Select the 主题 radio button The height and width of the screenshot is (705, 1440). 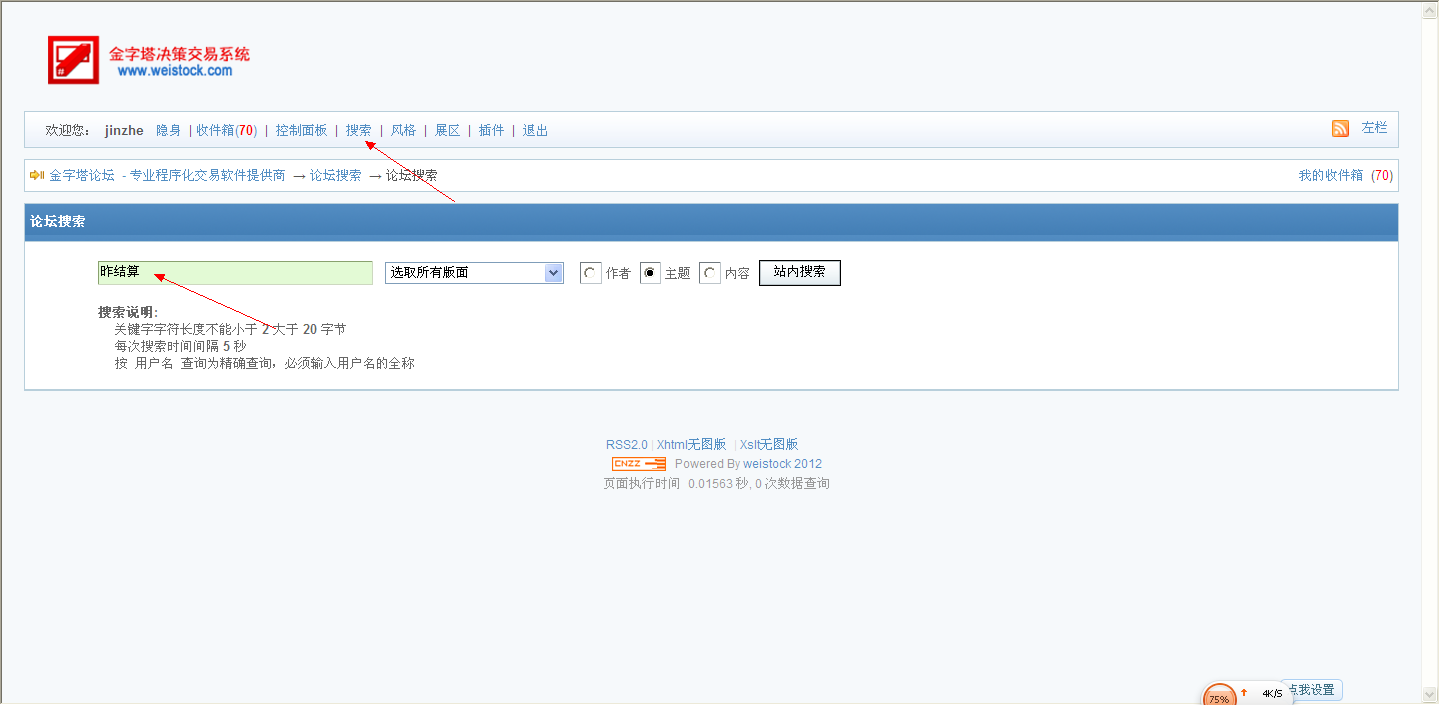(650, 273)
